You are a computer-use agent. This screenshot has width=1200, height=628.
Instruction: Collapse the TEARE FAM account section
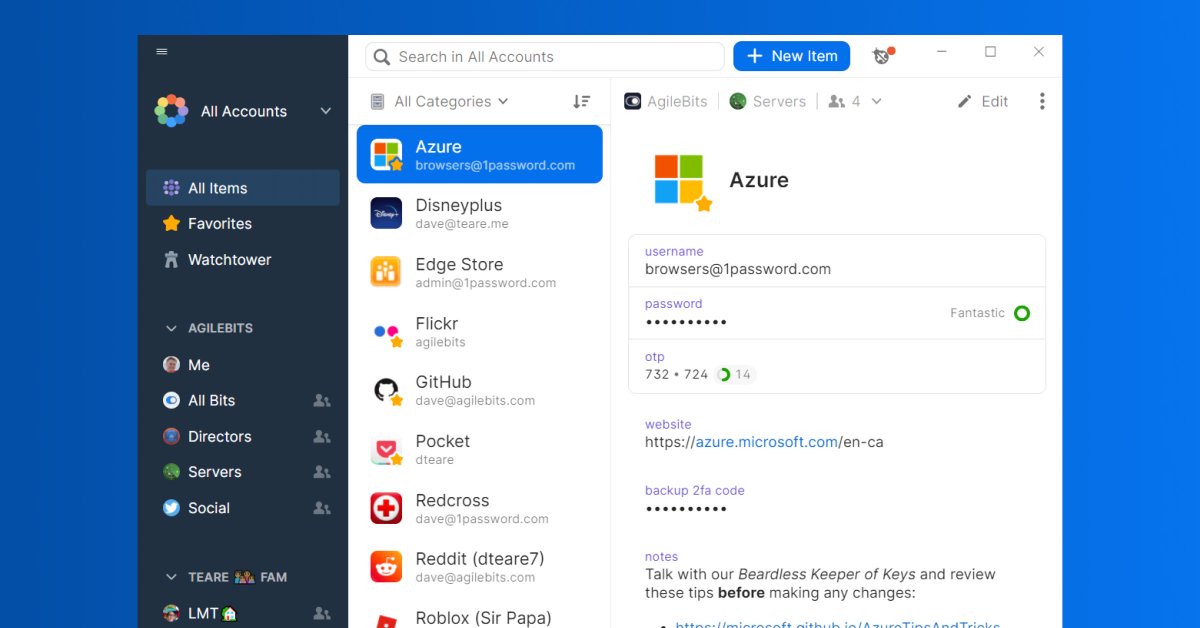coord(170,577)
